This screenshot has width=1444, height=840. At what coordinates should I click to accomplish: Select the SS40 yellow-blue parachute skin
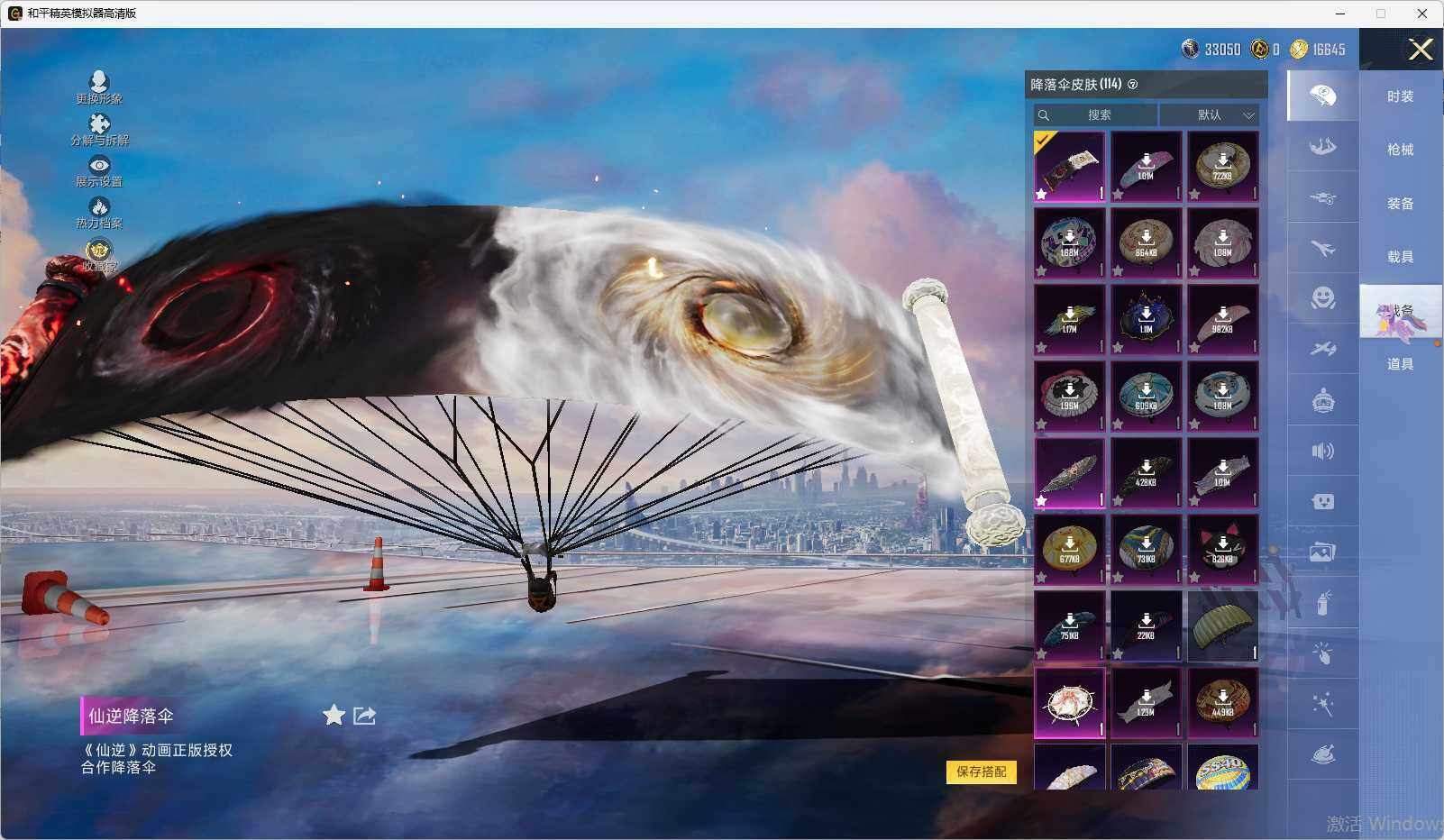pos(1223,767)
